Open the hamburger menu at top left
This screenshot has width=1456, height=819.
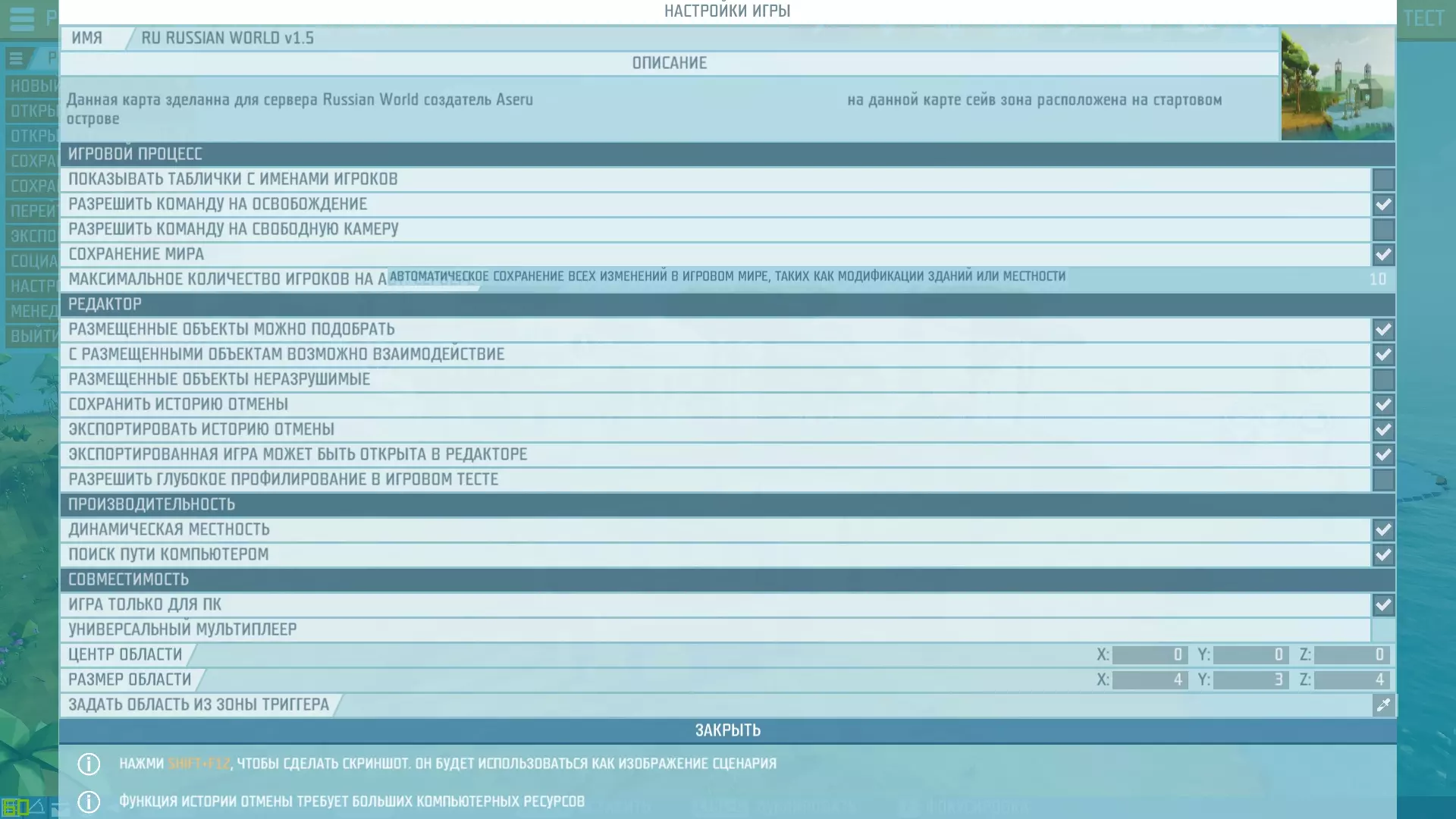pyautogui.click(x=22, y=18)
